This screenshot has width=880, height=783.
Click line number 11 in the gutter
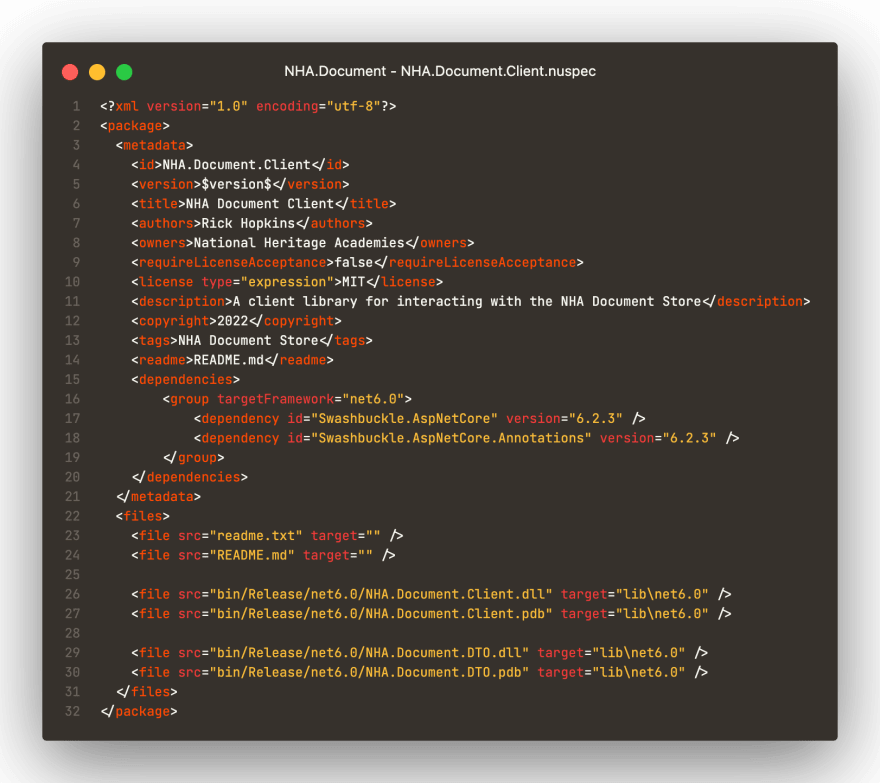[x=72, y=301]
